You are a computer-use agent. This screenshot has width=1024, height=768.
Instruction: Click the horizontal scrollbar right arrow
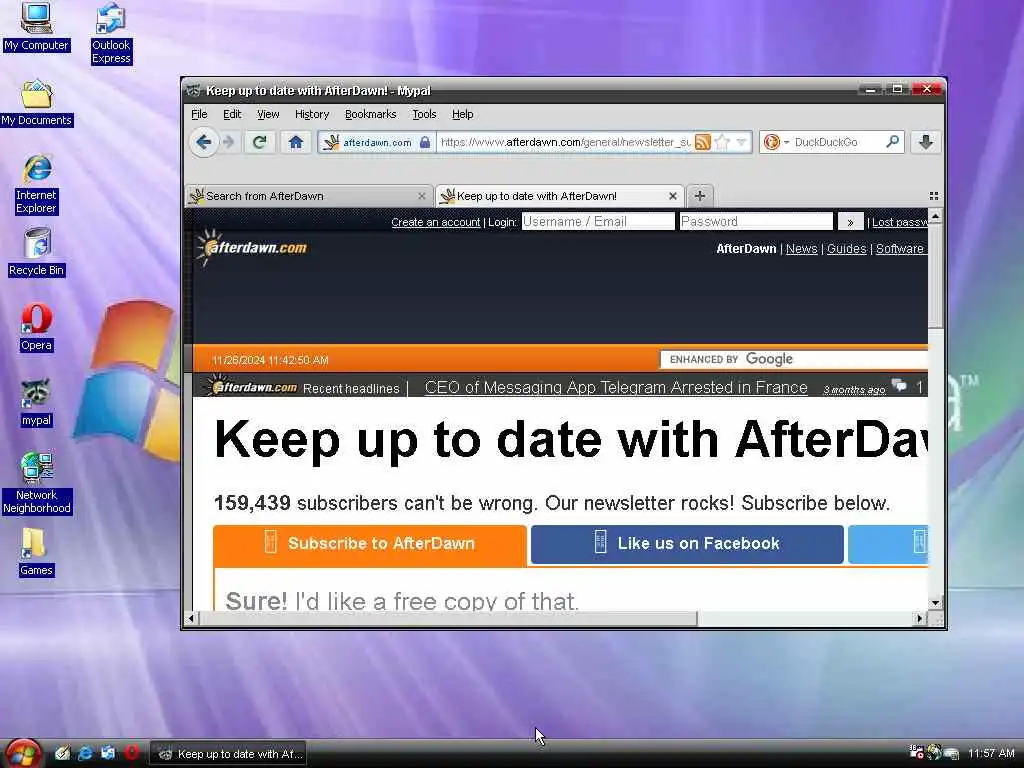pyautogui.click(x=920, y=618)
